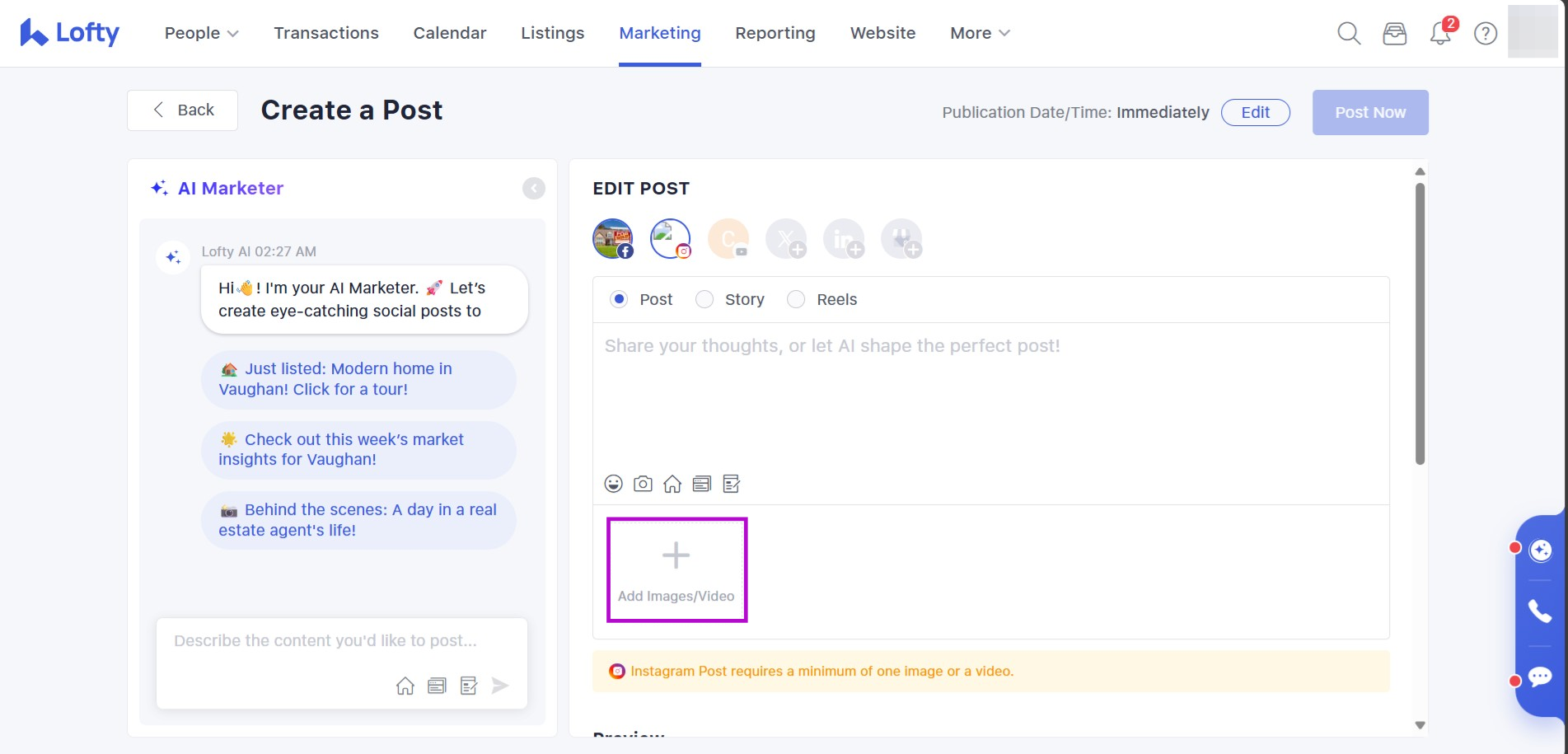
Task: Collapse the AI Marketer panel
Action: click(x=534, y=189)
